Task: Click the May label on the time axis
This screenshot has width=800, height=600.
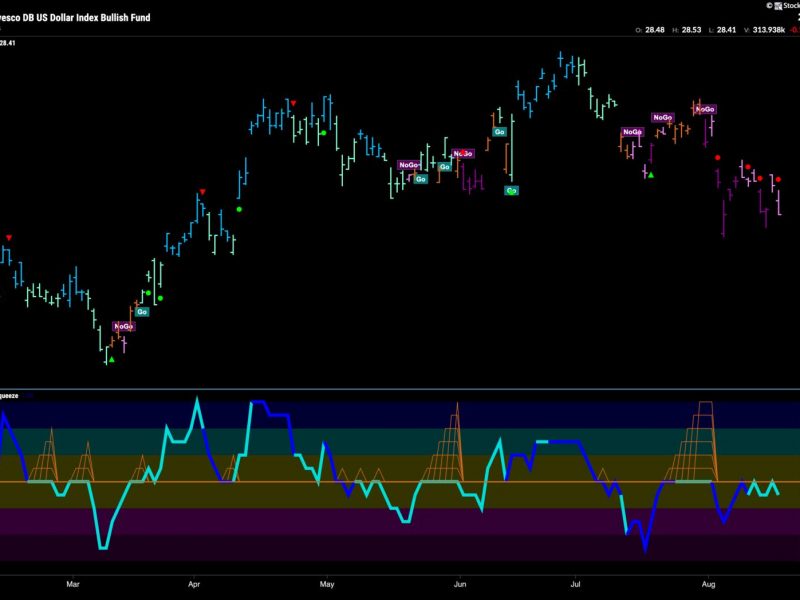Action: point(327,584)
